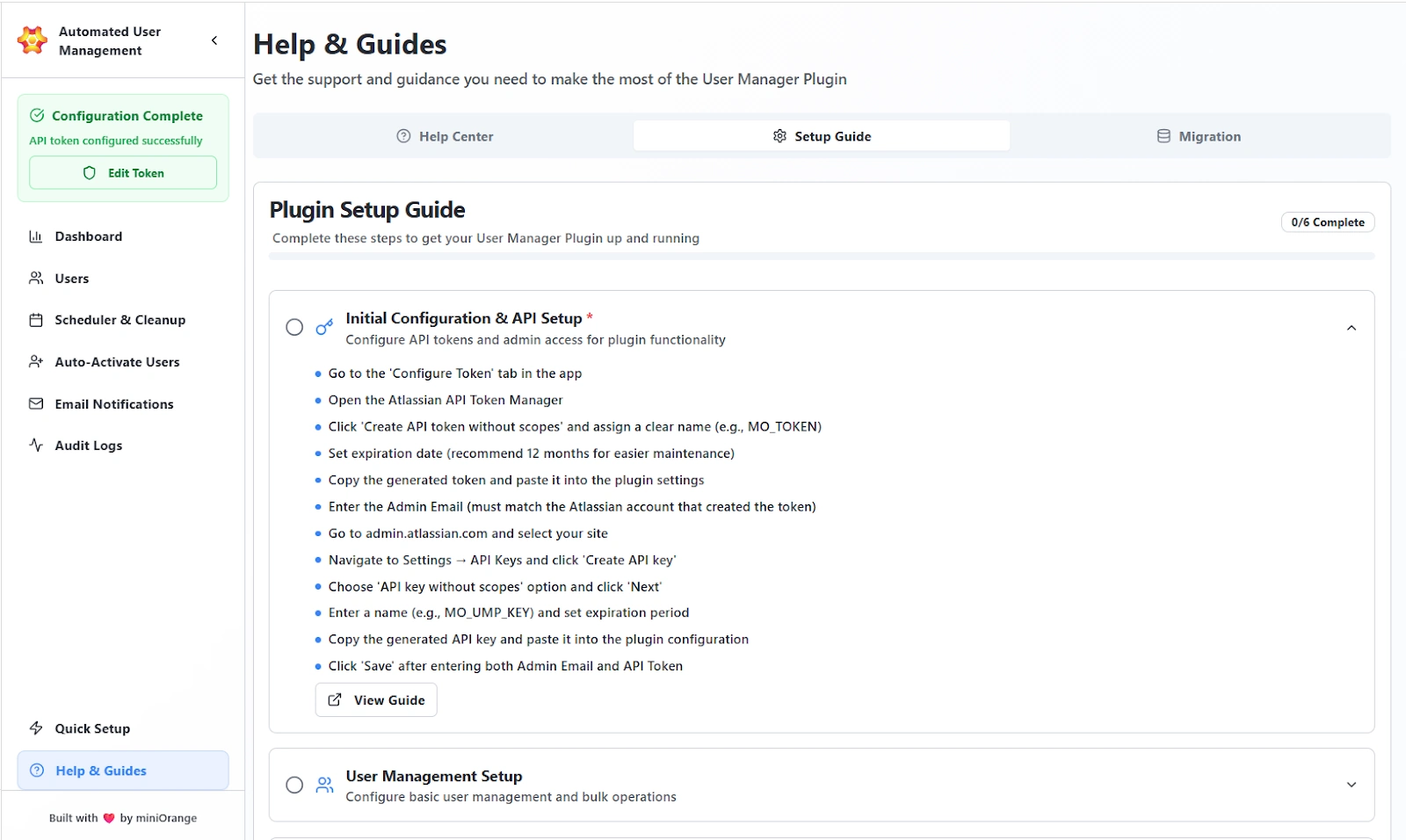Switch to the Help Center tab
Image resolution: width=1406 pixels, height=840 pixels.
pyautogui.click(x=445, y=136)
